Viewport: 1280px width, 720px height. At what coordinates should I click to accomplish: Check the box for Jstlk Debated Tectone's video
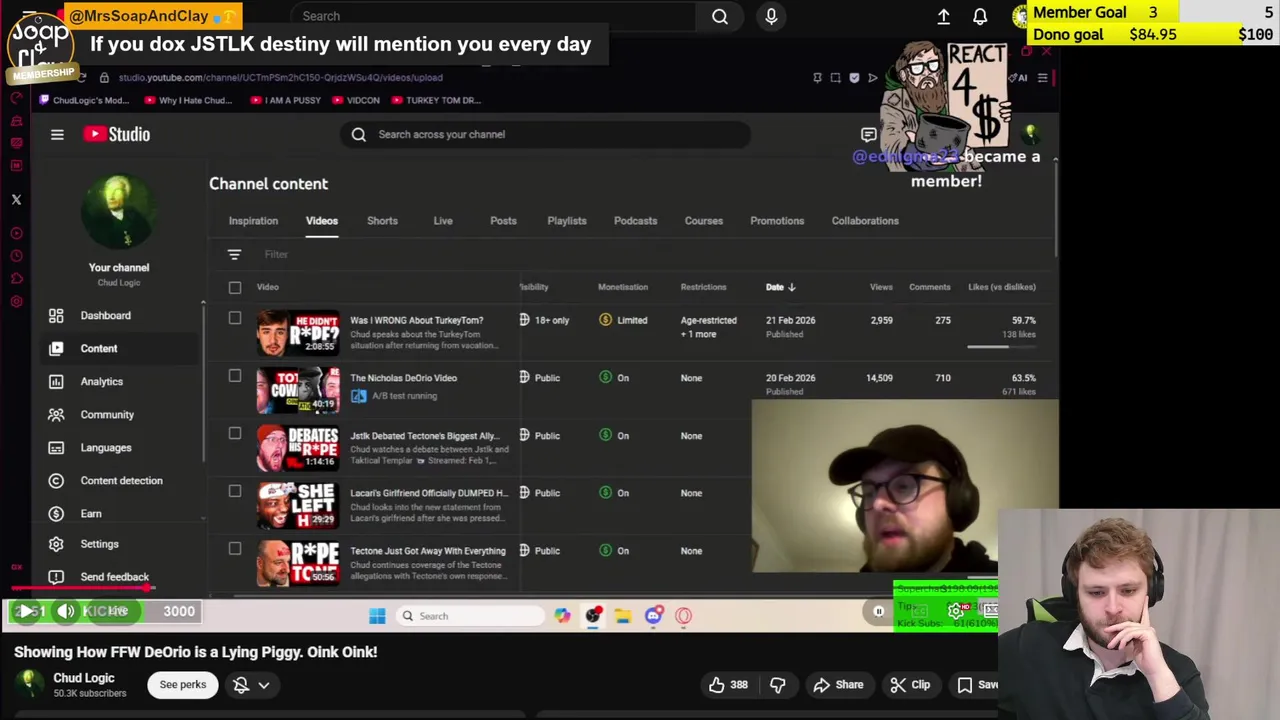(235, 433)
